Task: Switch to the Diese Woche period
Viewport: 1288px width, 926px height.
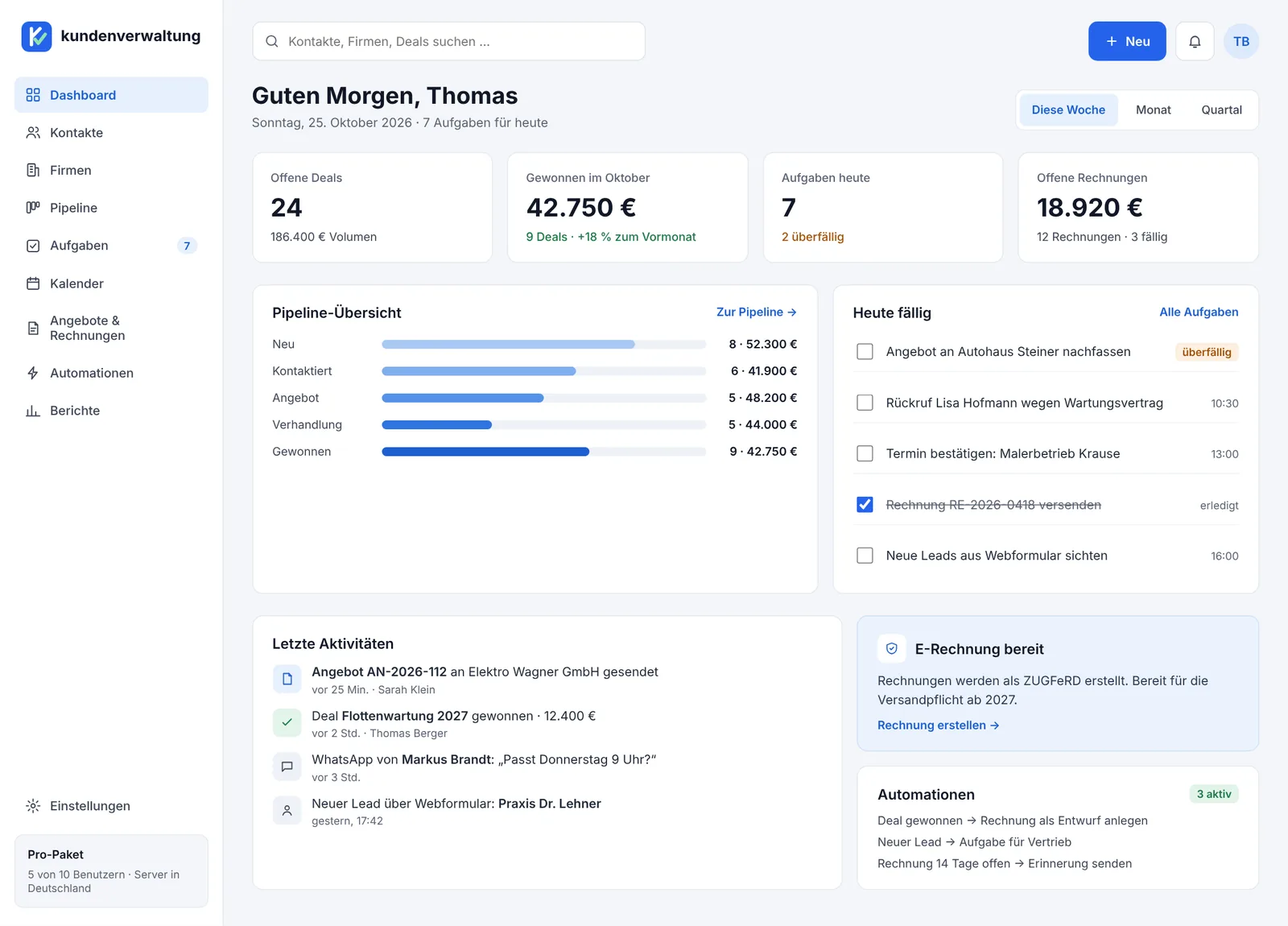Action: pos(1068,110)
